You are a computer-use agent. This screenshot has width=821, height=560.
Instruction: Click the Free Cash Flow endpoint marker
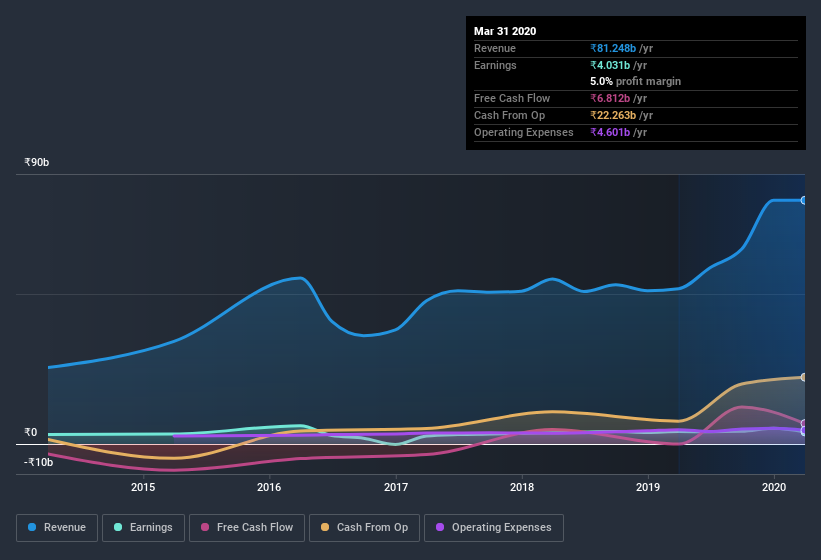coord(804,423)
